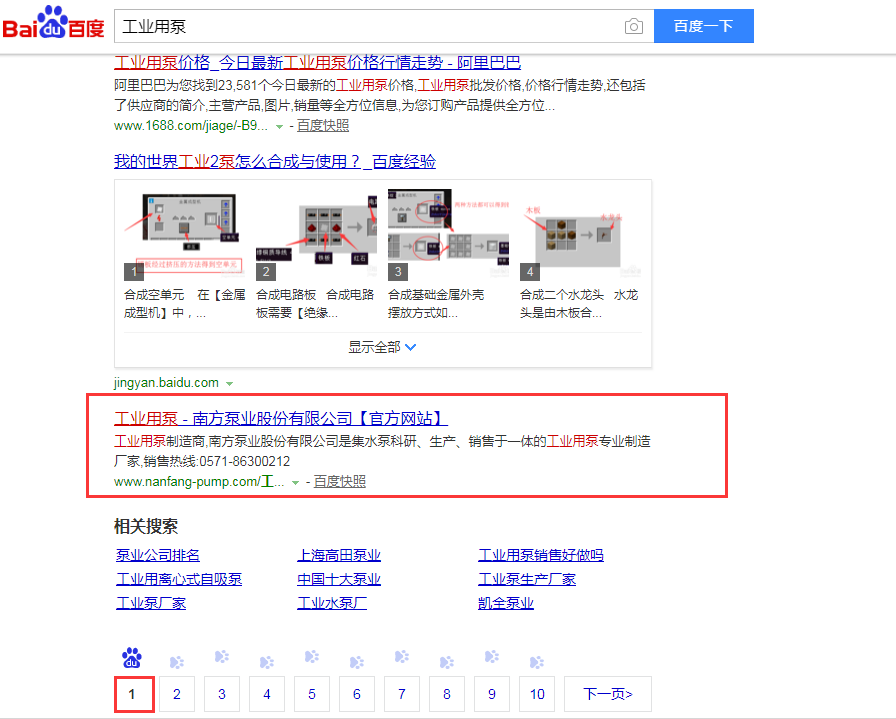Click the paw icon above page 5
The width and height of the screenshot is (896, 719).
point(311,656)
